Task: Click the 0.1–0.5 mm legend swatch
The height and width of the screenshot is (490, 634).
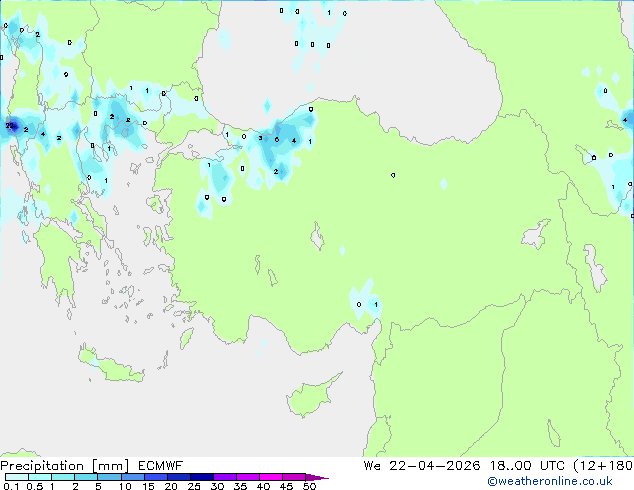Action: click(x=17, y=477)
